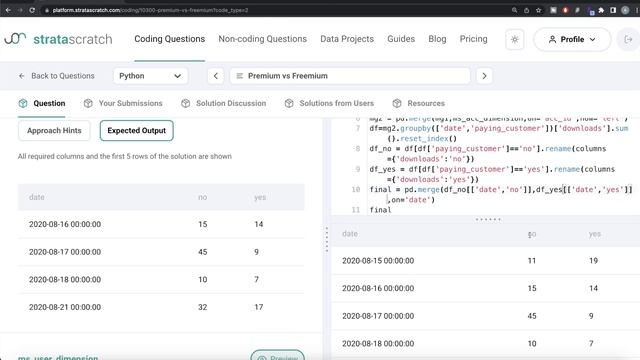Click 'yes' column header in results table

[595, 234]
